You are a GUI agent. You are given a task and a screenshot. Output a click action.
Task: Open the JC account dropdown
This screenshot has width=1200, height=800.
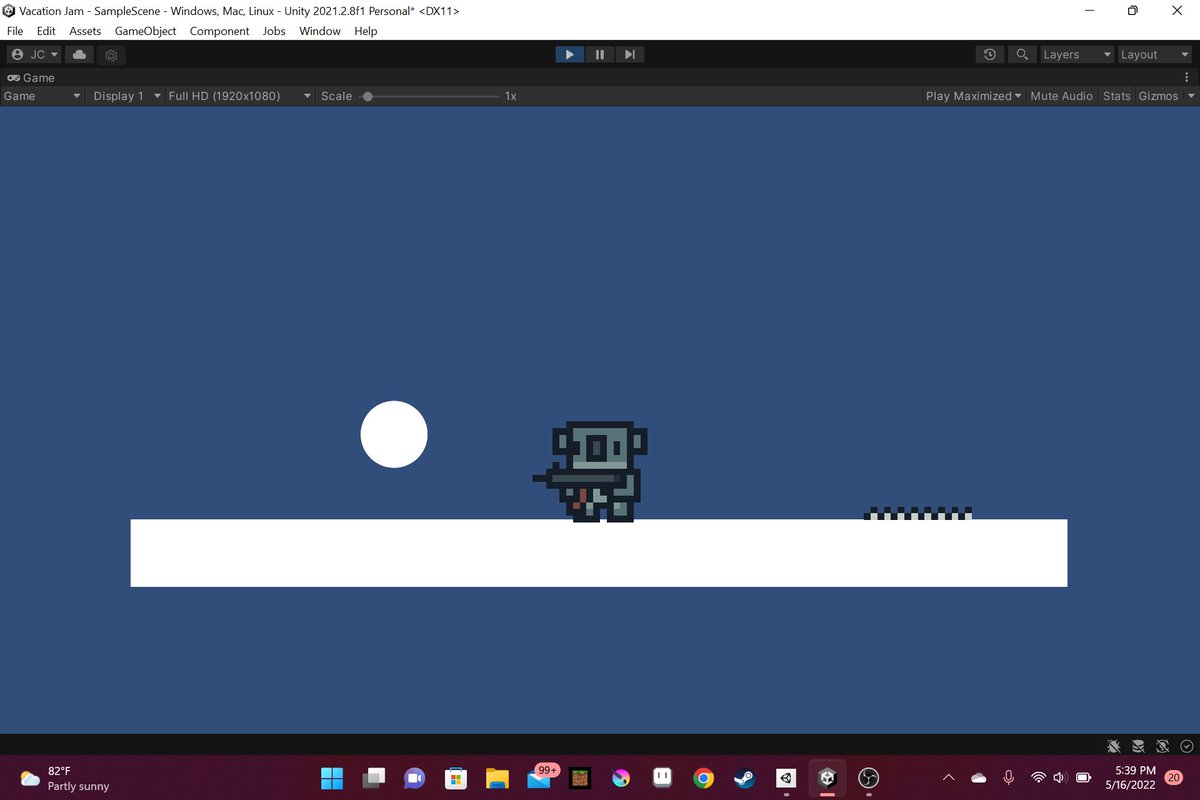(x=35, y=55)
